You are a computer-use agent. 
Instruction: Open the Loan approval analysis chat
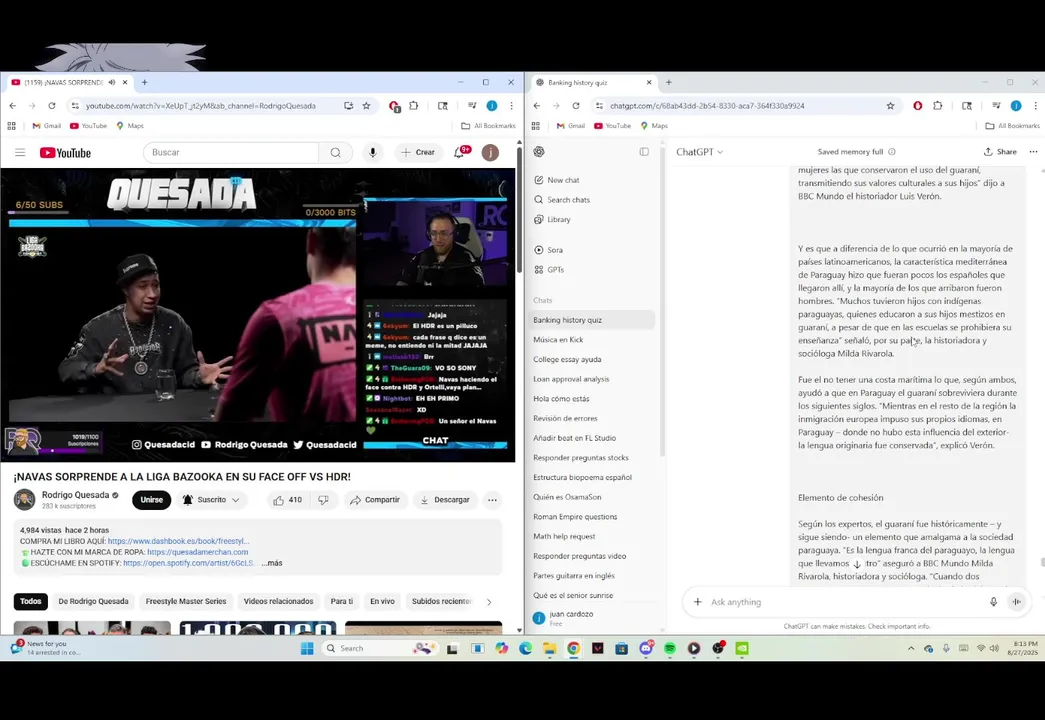(x=593, y=379)
